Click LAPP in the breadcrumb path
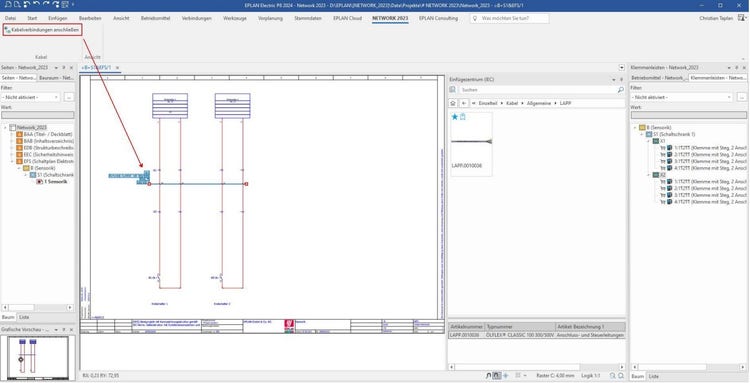This screenshot has height=383, width=750. tap(564, 103)
